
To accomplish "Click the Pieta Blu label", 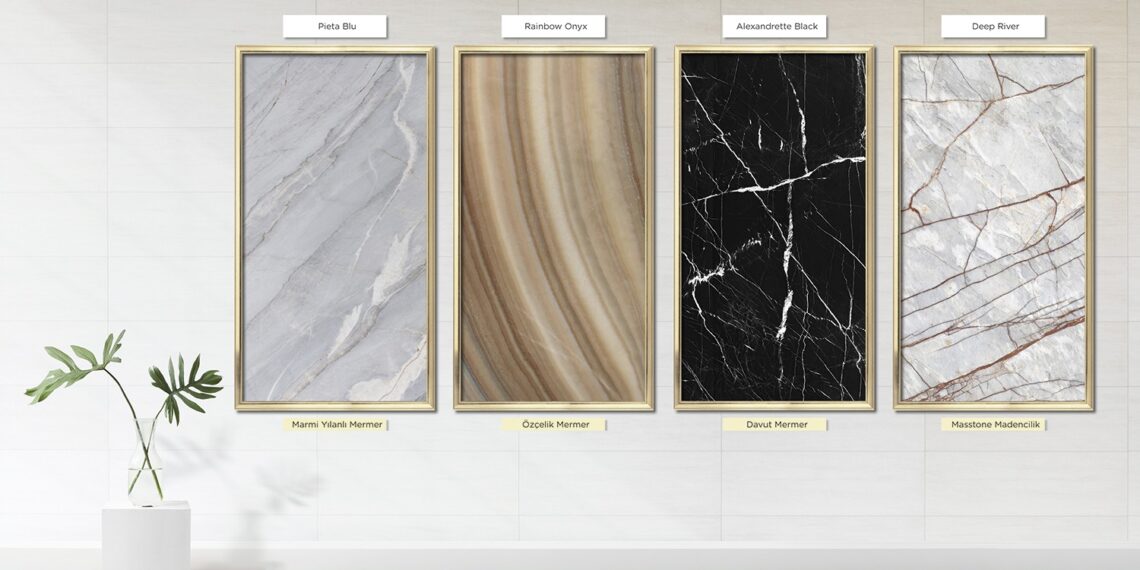I will (335, 26).
